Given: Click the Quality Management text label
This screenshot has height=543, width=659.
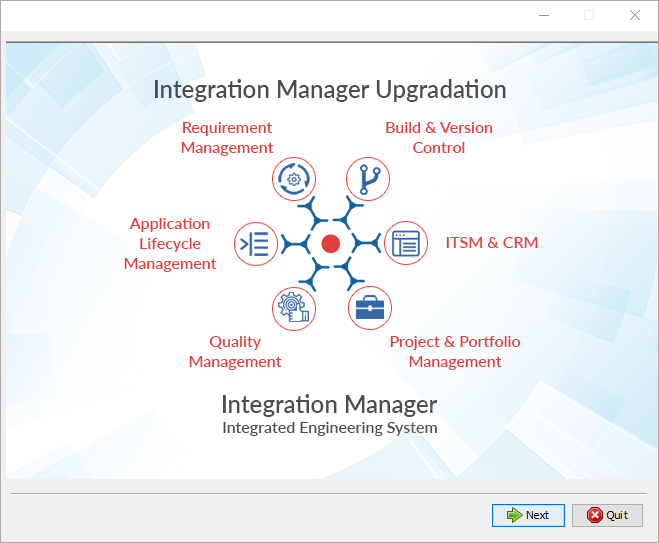Looking at the screenshot, I should pyautogui.click(x=235, y=352).
